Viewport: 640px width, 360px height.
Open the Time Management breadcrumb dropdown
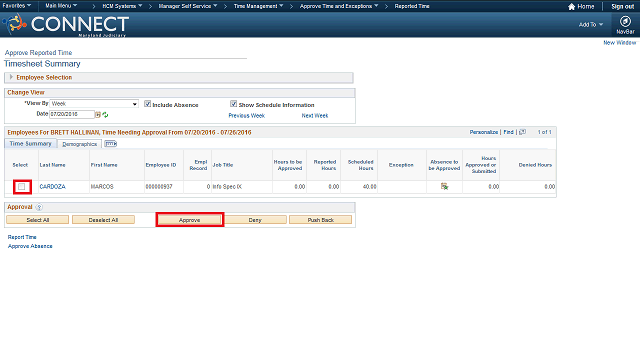click(258, 6)
